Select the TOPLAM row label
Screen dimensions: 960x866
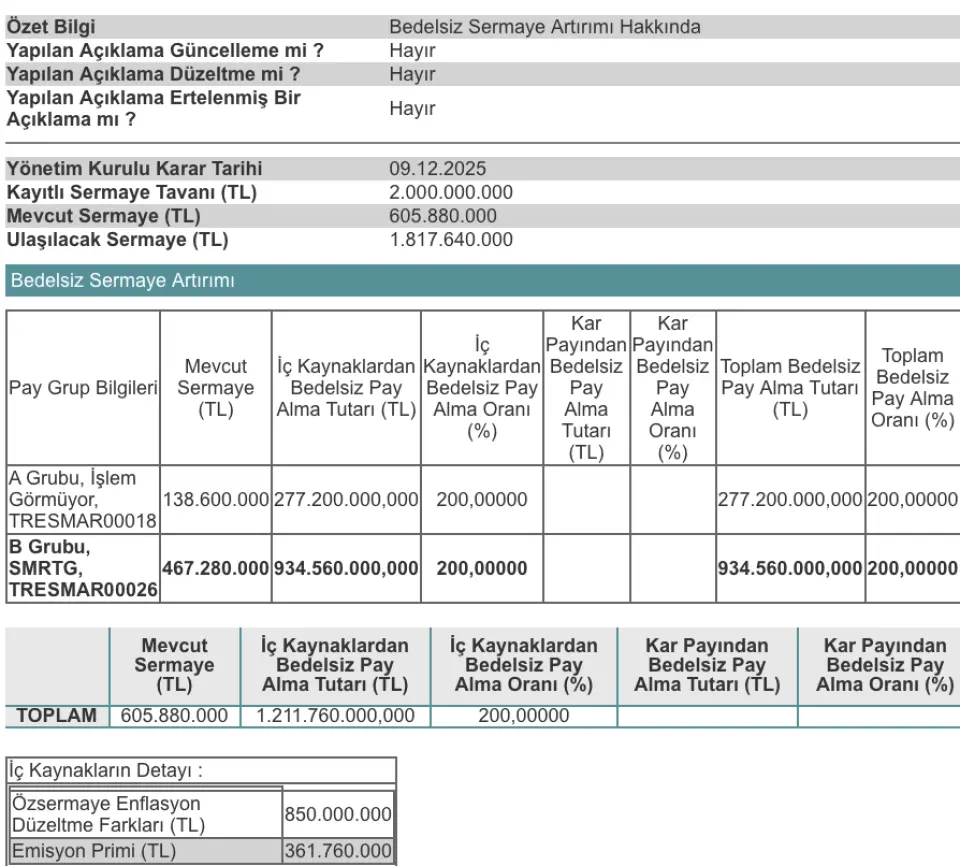click(x=57, y=715)
